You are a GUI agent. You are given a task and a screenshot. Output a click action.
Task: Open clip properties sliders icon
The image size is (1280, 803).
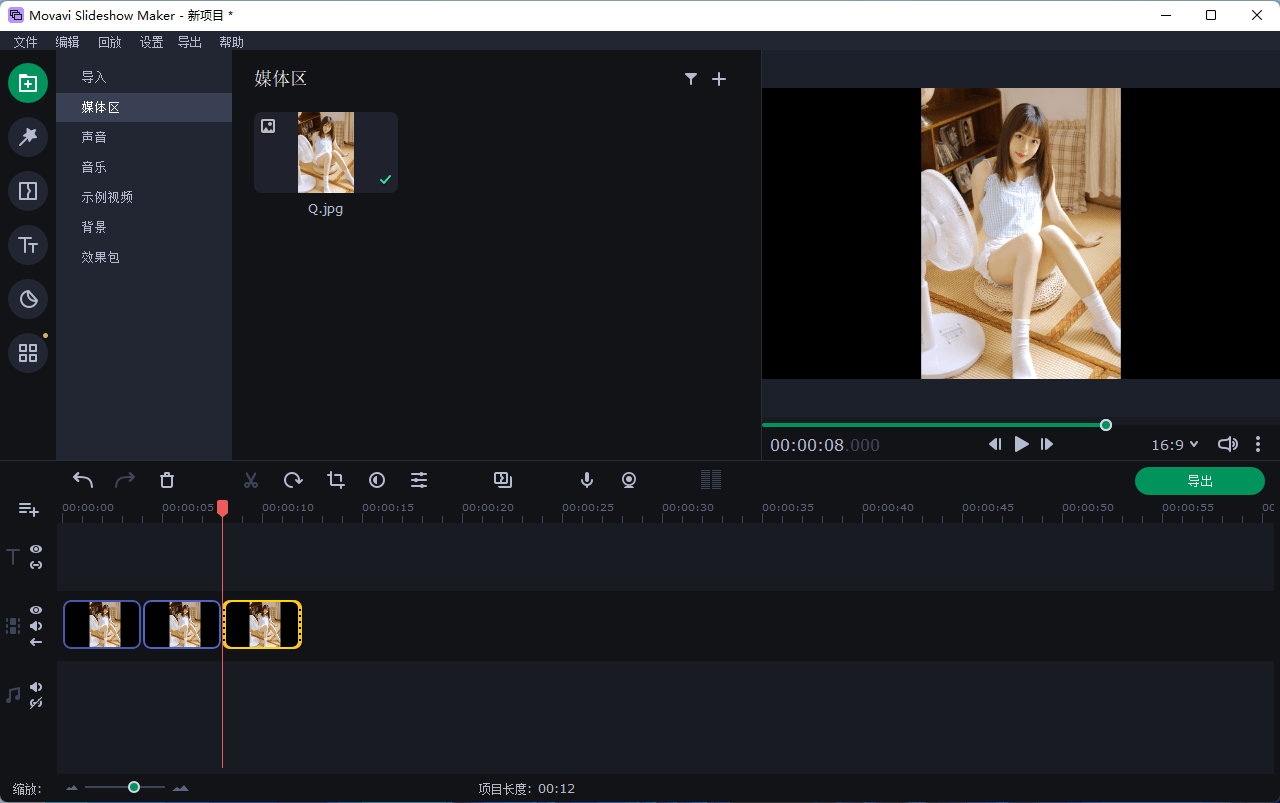click(419, 480)
